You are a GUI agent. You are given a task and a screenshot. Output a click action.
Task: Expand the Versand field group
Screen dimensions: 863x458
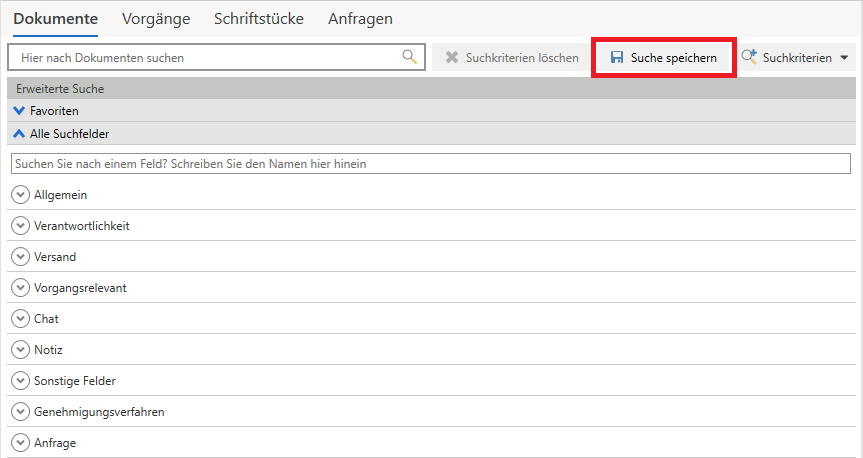[x=20, y=256]
